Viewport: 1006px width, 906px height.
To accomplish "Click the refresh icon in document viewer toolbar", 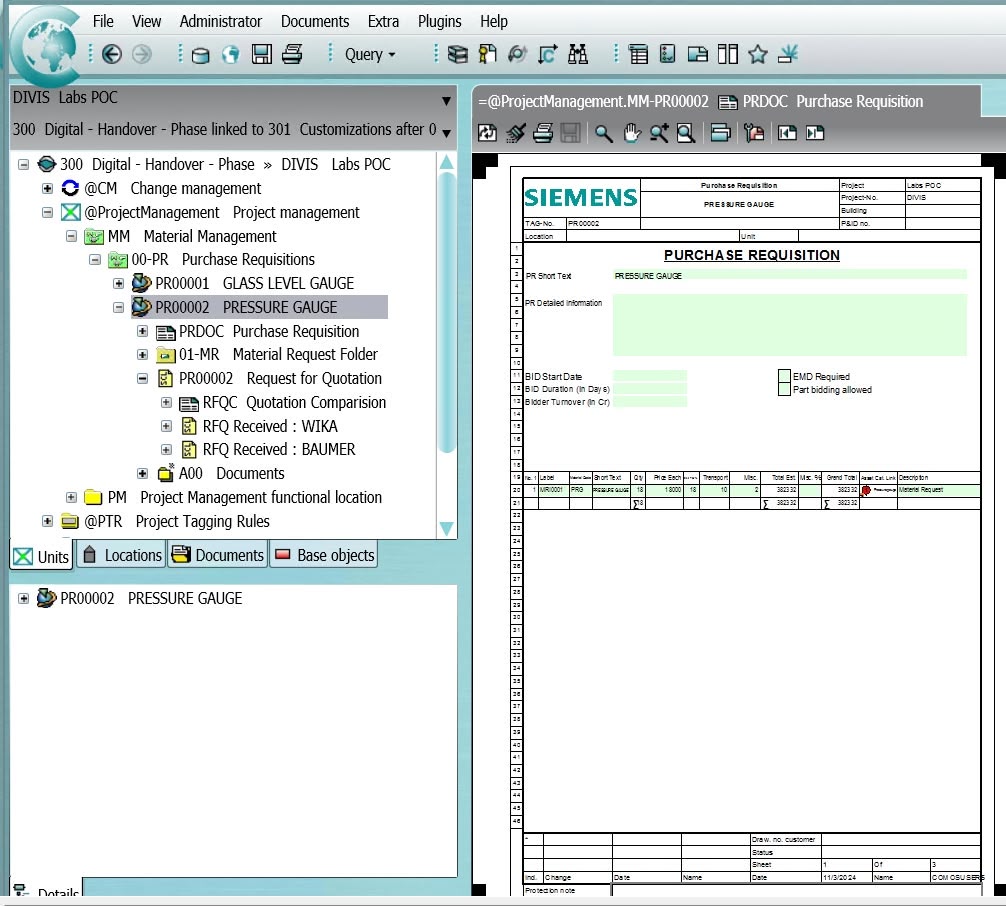I will coord(487,133).
